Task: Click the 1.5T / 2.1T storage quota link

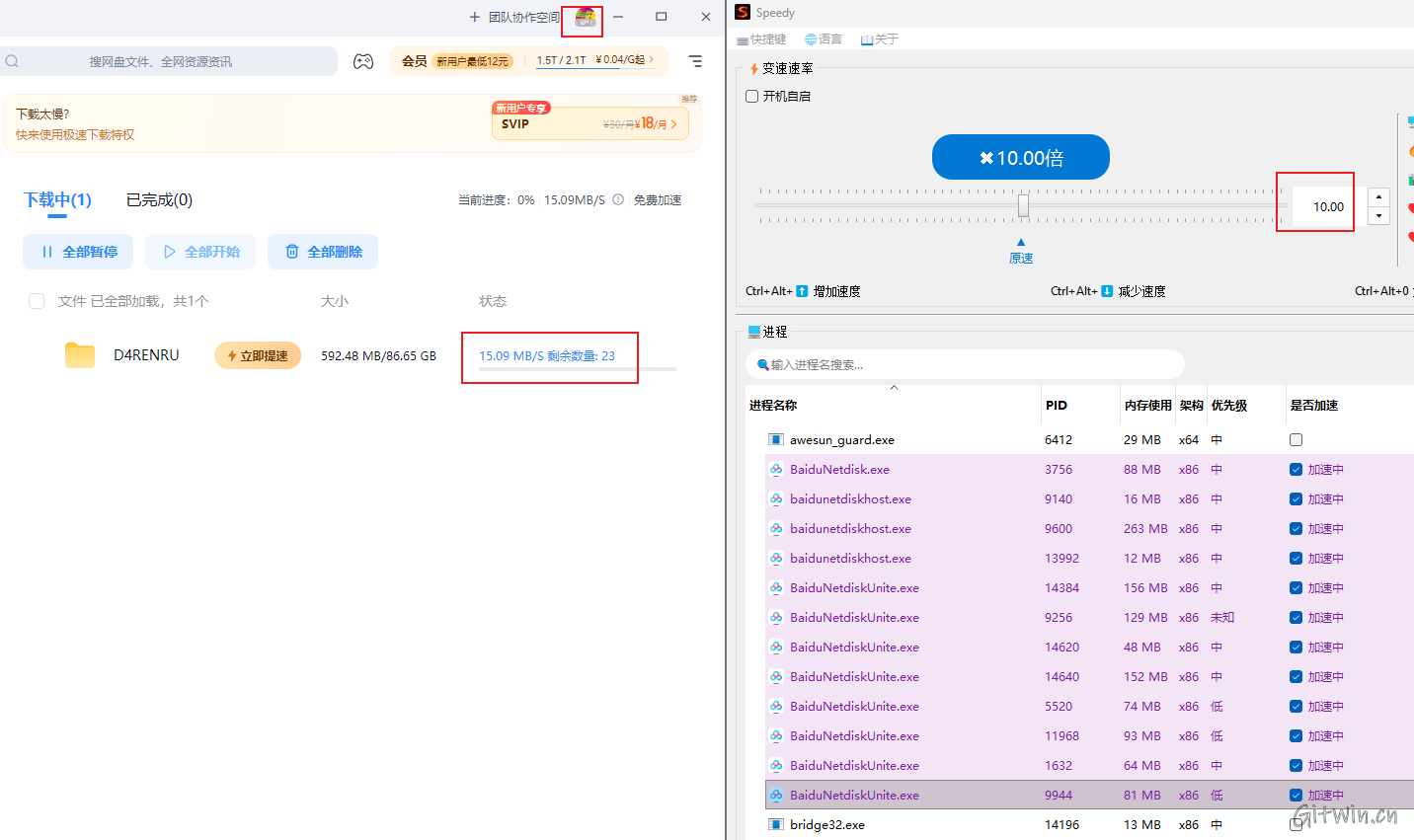Action: (594, 60)
